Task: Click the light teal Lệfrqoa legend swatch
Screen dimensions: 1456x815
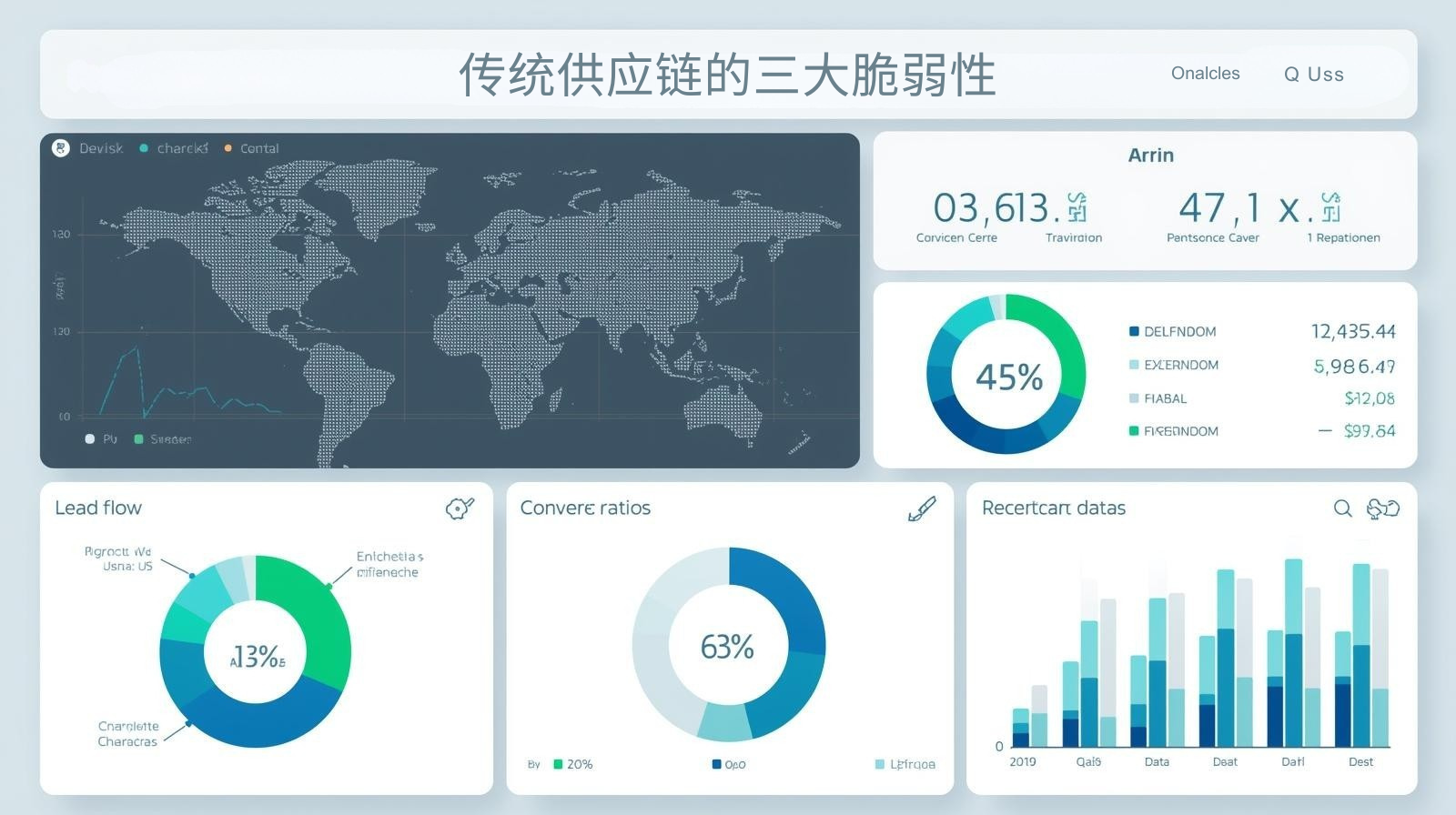Action: 879,764
